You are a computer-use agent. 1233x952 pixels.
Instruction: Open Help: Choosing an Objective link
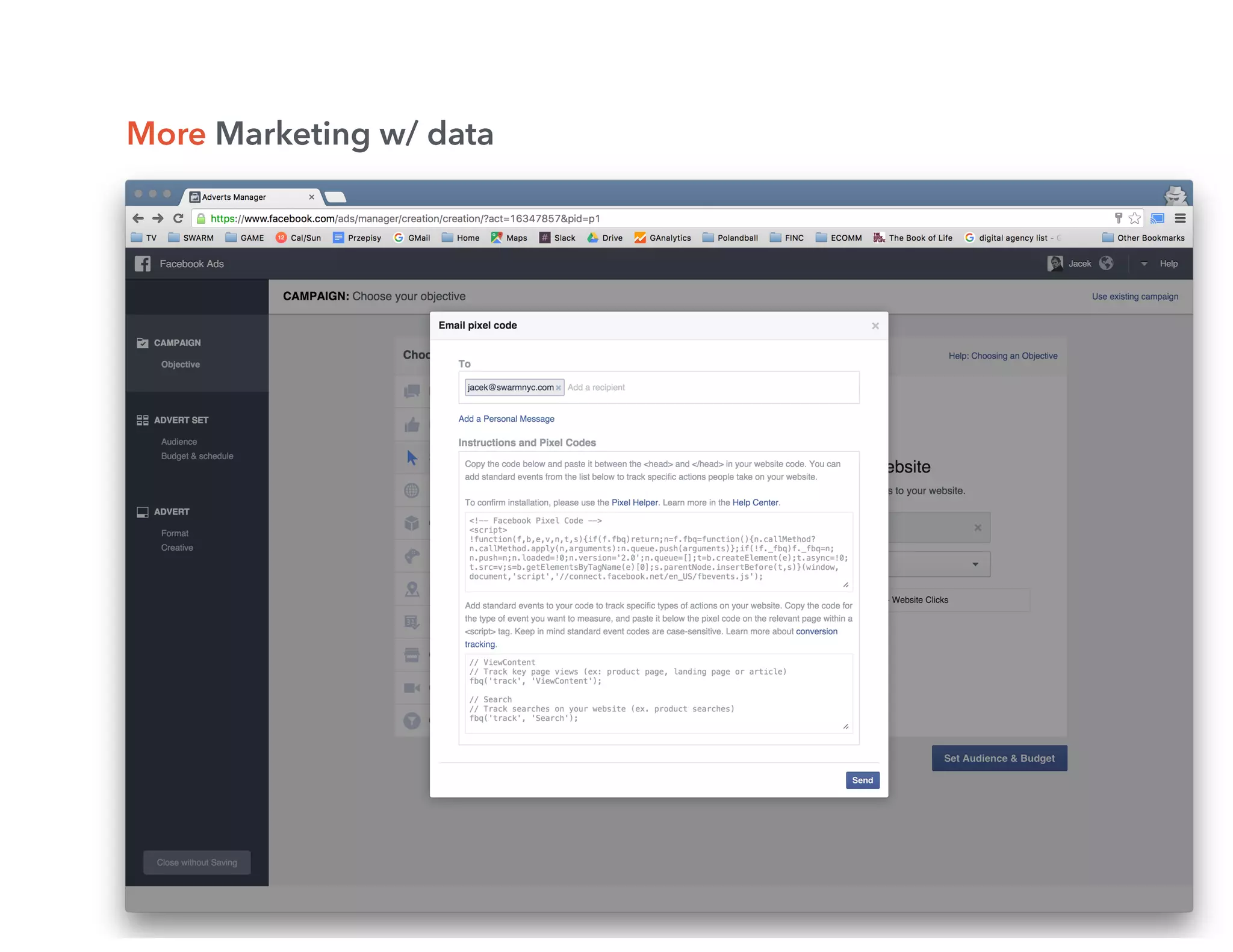[1003, 356]
